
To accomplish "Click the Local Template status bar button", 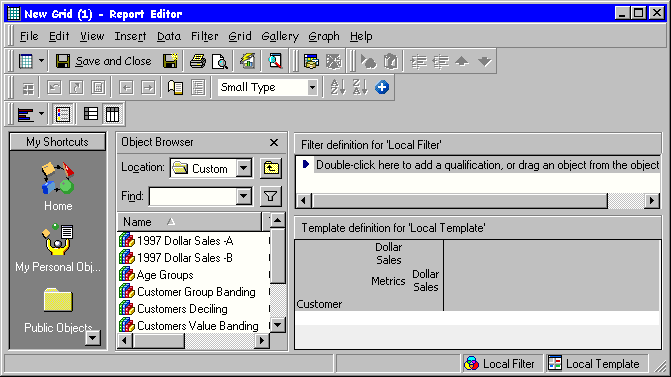I will (597, 364).
